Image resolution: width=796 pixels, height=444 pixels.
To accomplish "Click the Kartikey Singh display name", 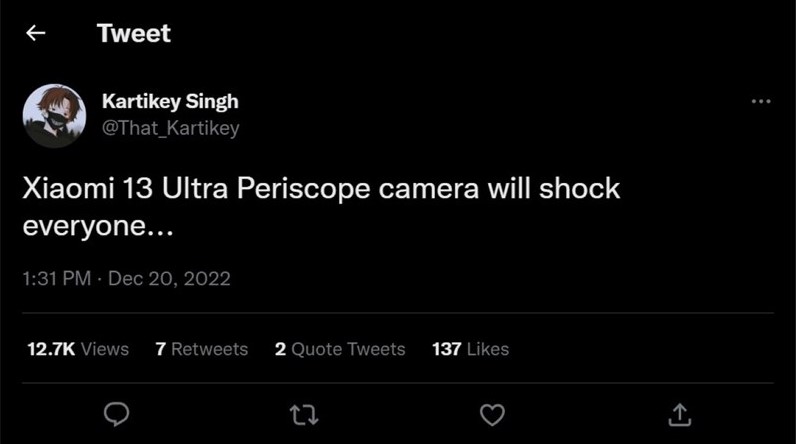I will (x=170, y=102).
